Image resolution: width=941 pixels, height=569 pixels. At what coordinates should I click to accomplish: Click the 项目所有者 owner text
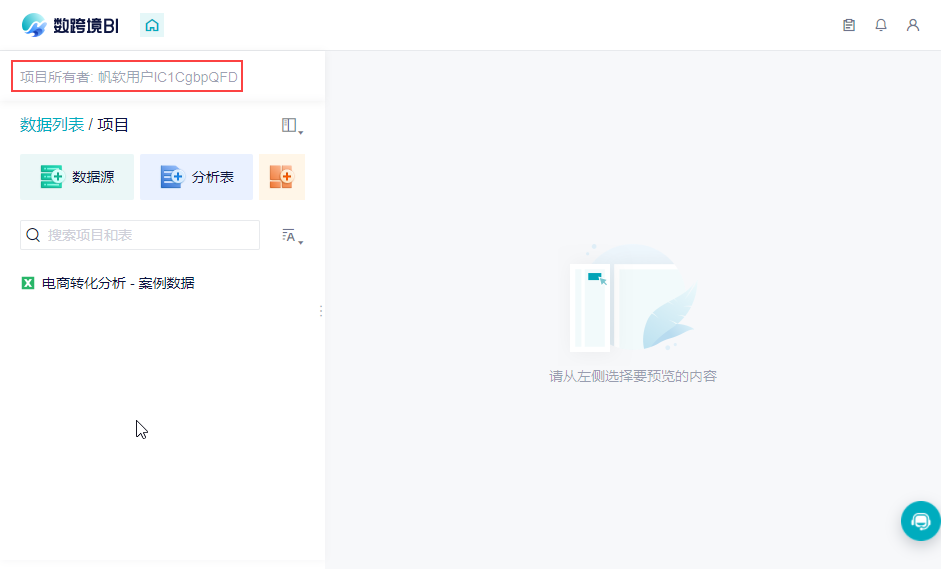coord(128,77)
